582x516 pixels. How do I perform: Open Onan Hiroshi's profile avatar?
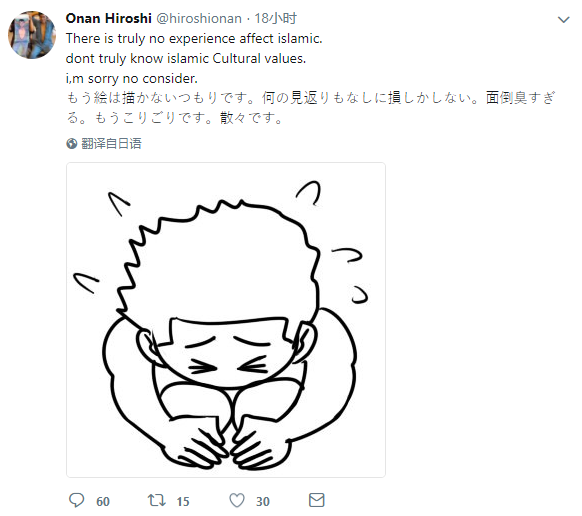[x=32, y=35]
